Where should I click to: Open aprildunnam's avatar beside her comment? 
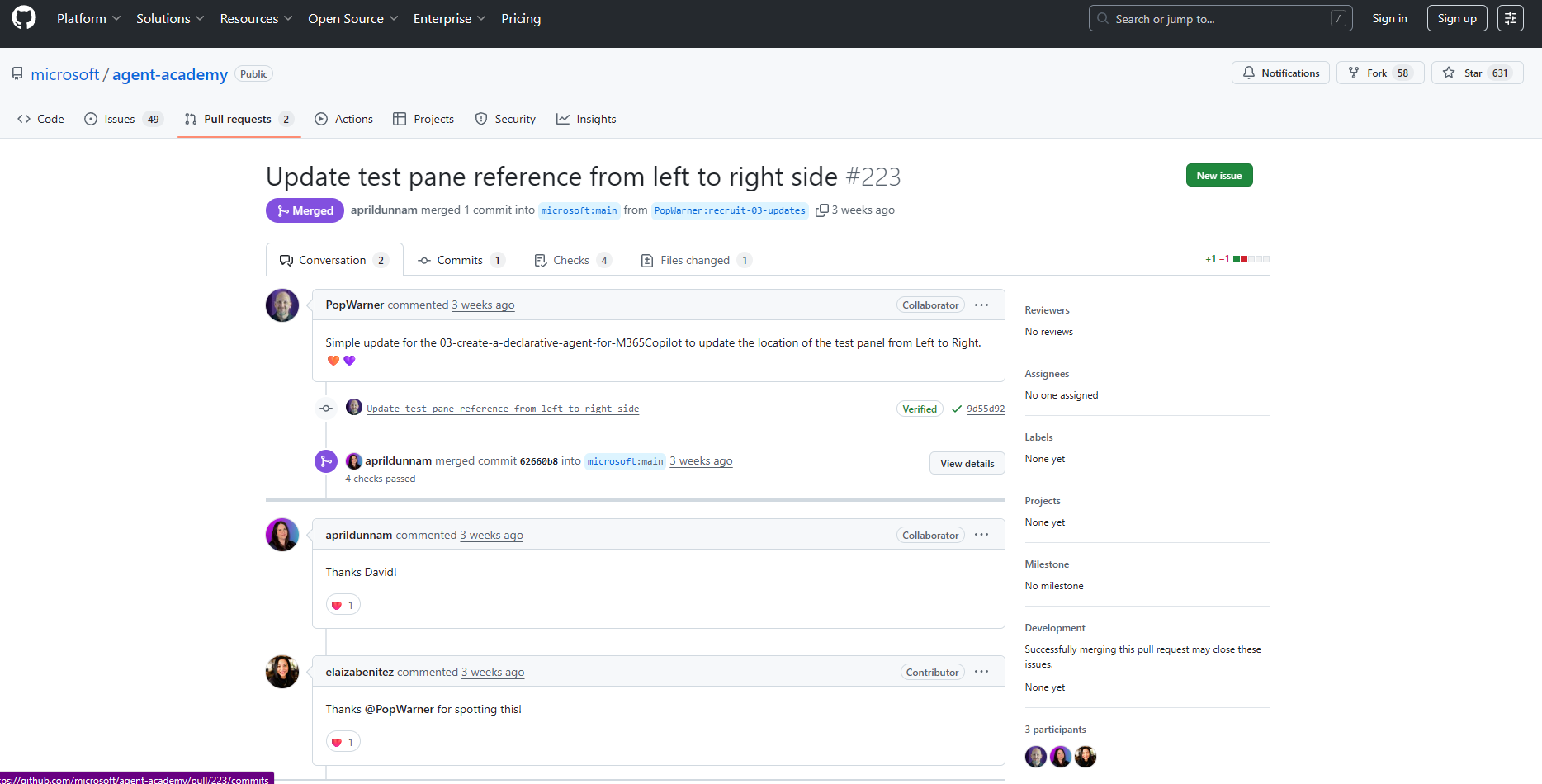282,535
